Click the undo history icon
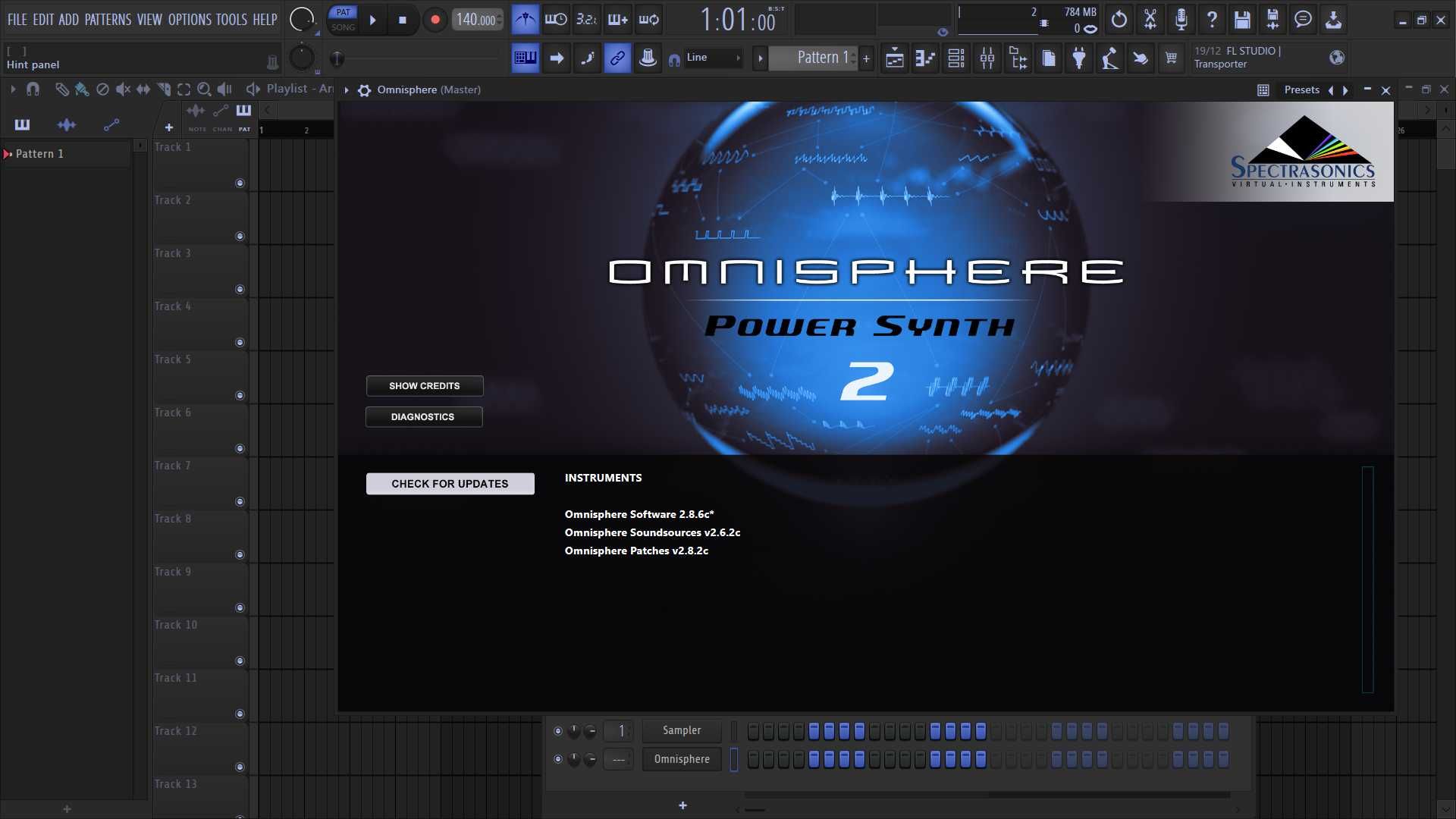The image size is (1456, 819). (x=1119, y=20)
